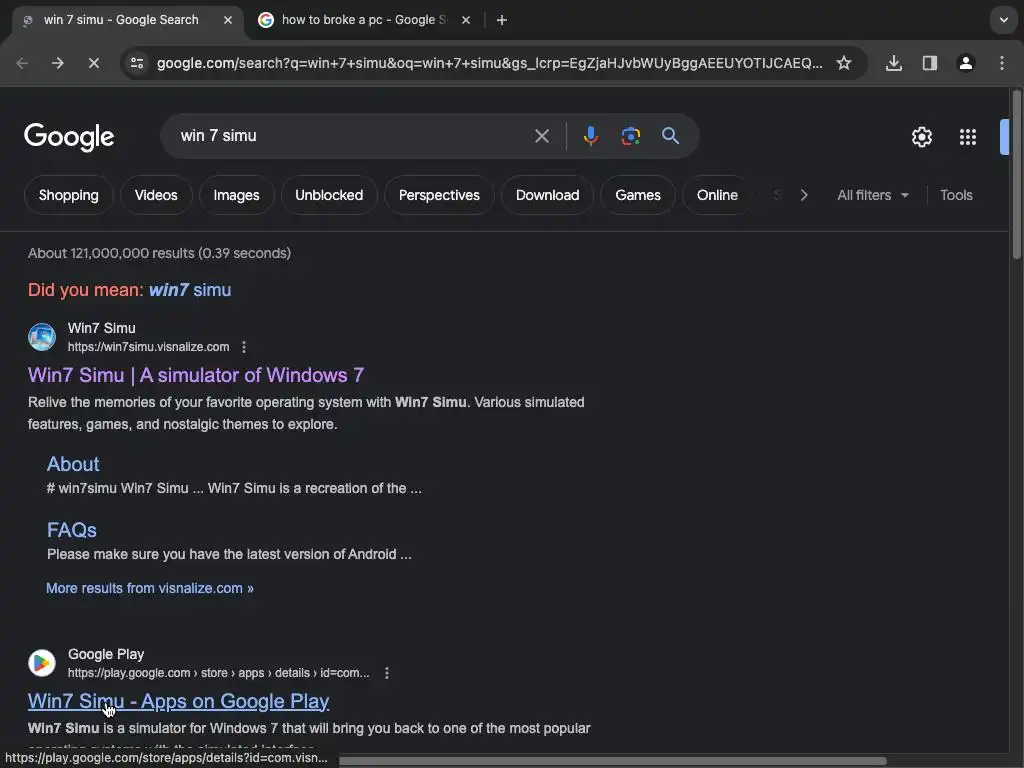
Task: Click in the Google search input field
Action: click(353, 136)
